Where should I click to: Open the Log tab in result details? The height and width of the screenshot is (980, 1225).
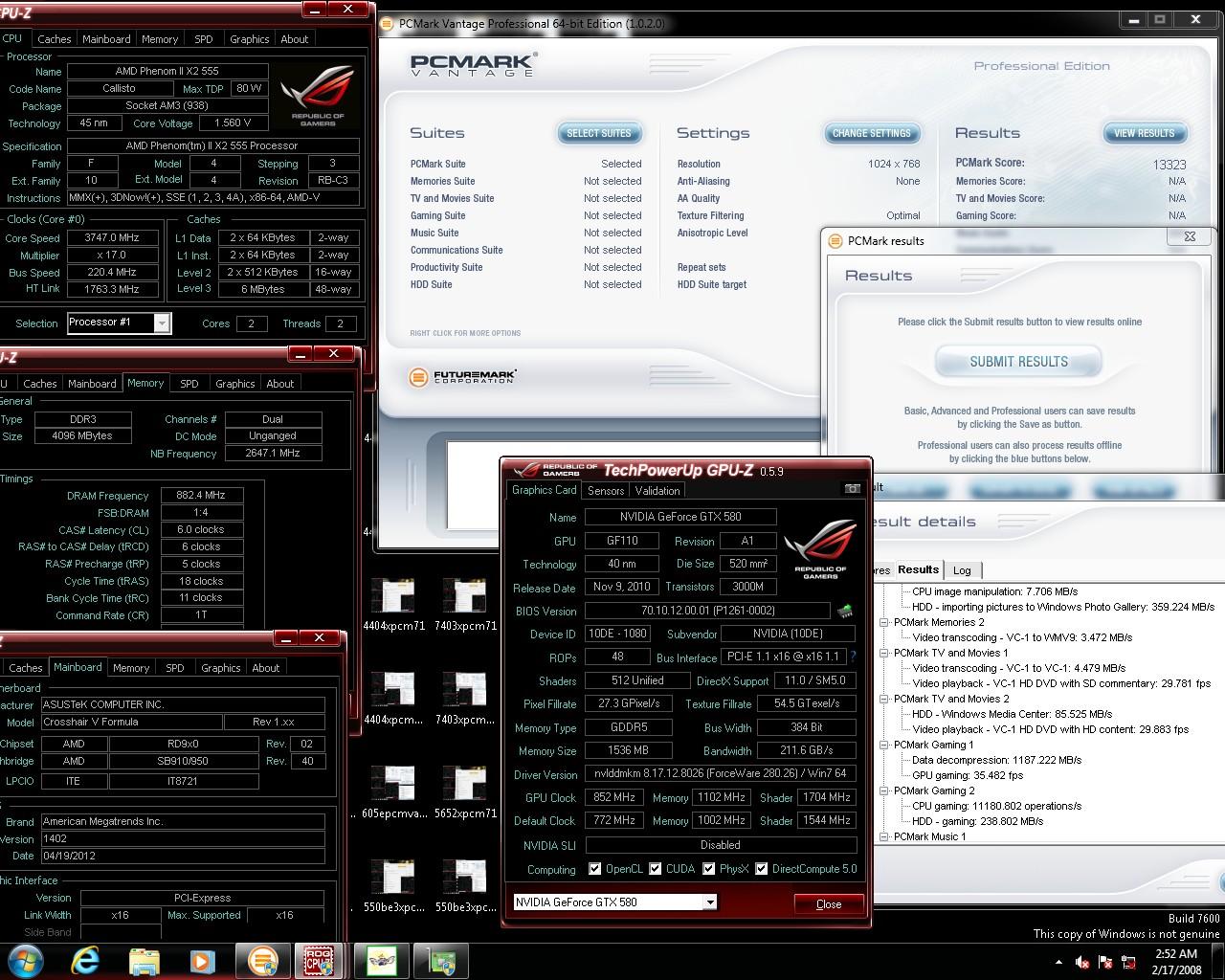coord(962,570)
